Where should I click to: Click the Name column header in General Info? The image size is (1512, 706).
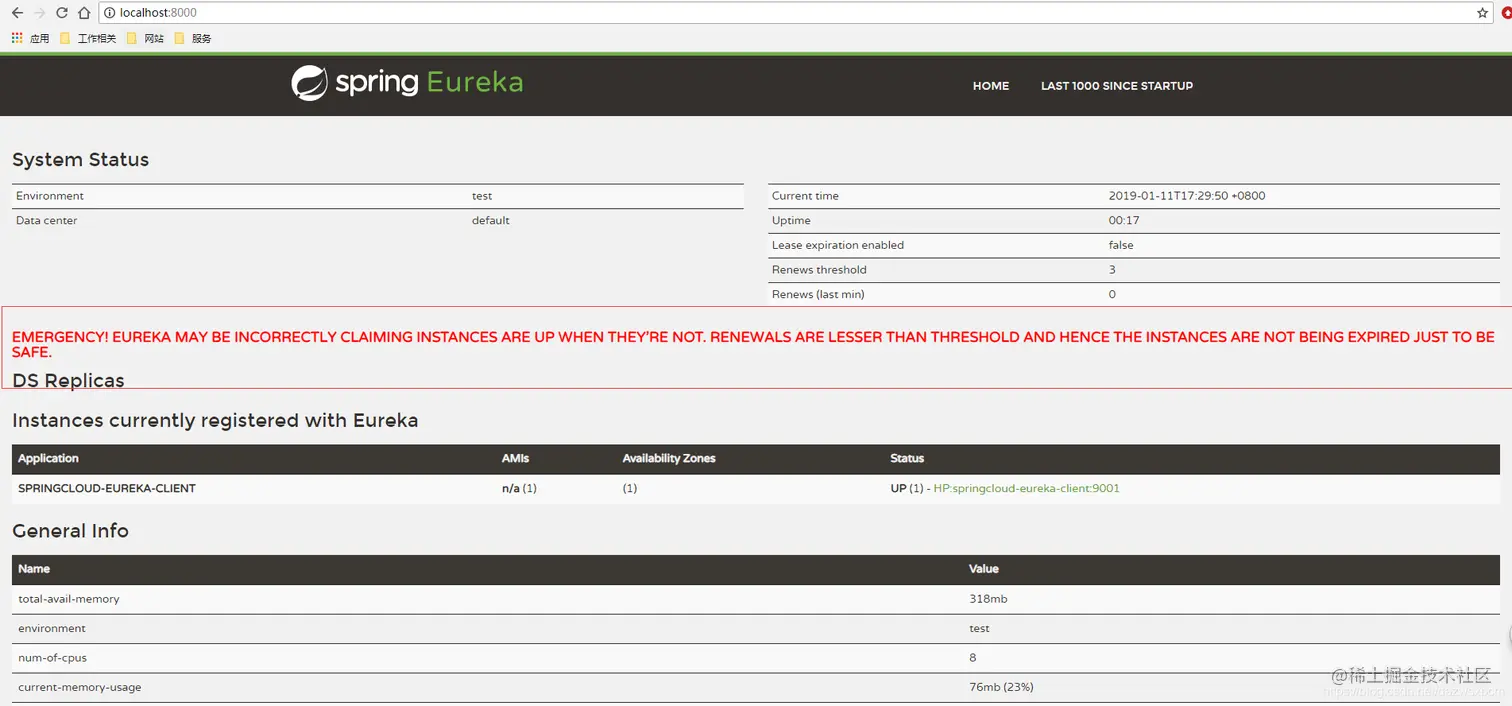pos(34,568)
